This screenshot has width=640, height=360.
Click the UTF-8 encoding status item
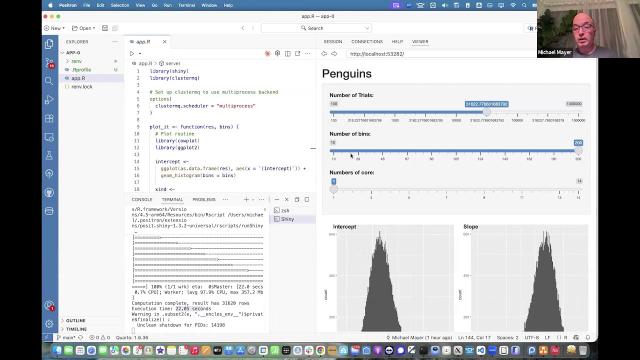[532, 338]
